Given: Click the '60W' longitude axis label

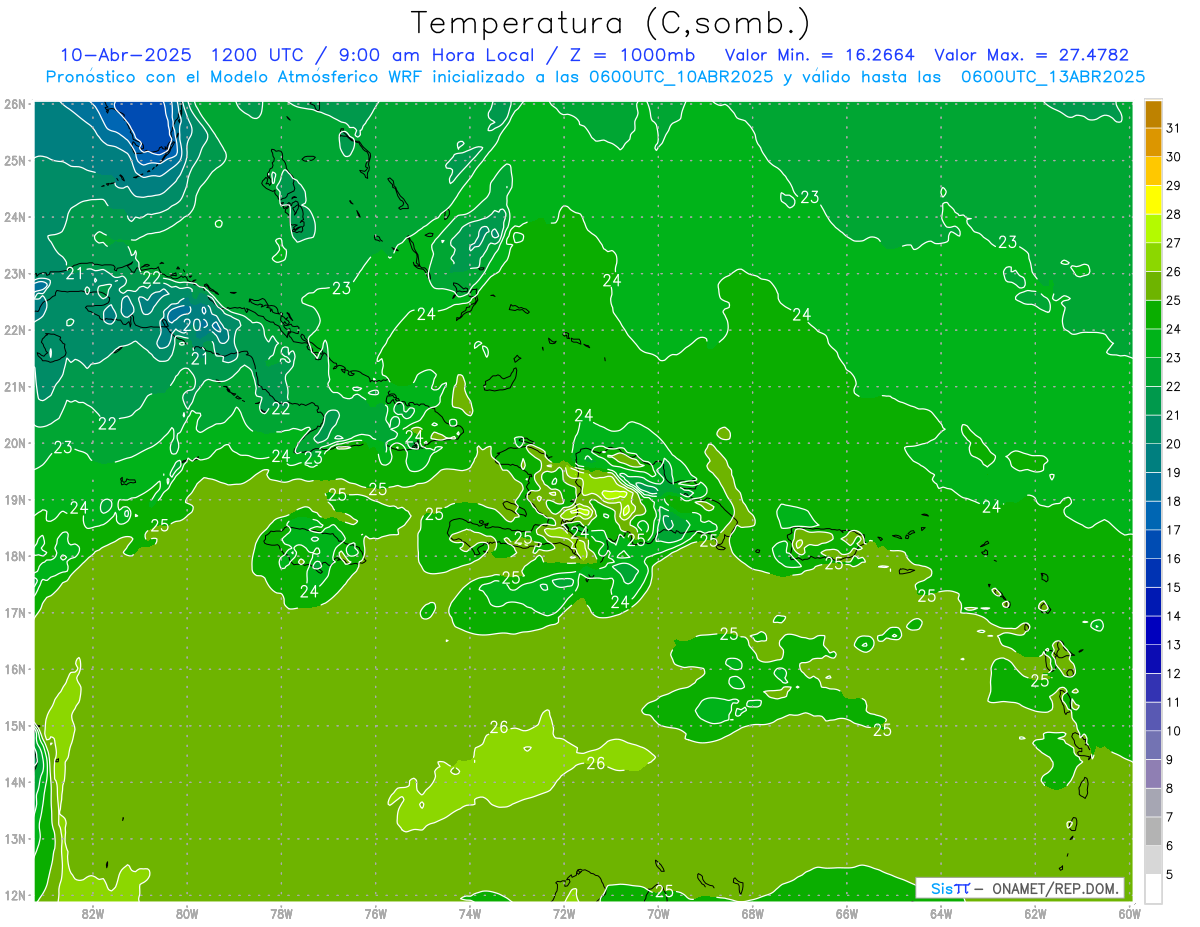Looking at the screenshot, I should 1129,913.
